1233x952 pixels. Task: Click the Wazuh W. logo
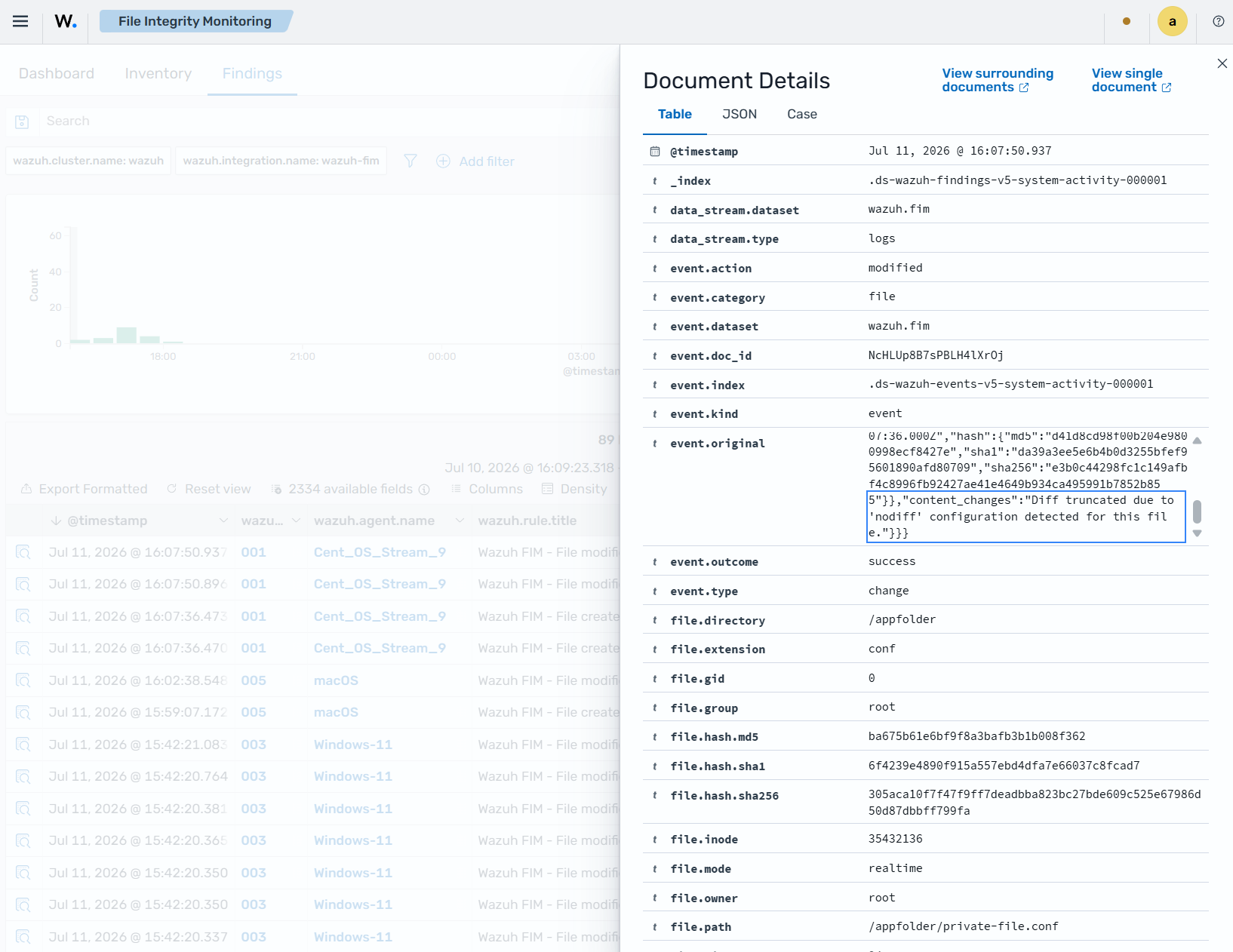[x=66, y=21]
